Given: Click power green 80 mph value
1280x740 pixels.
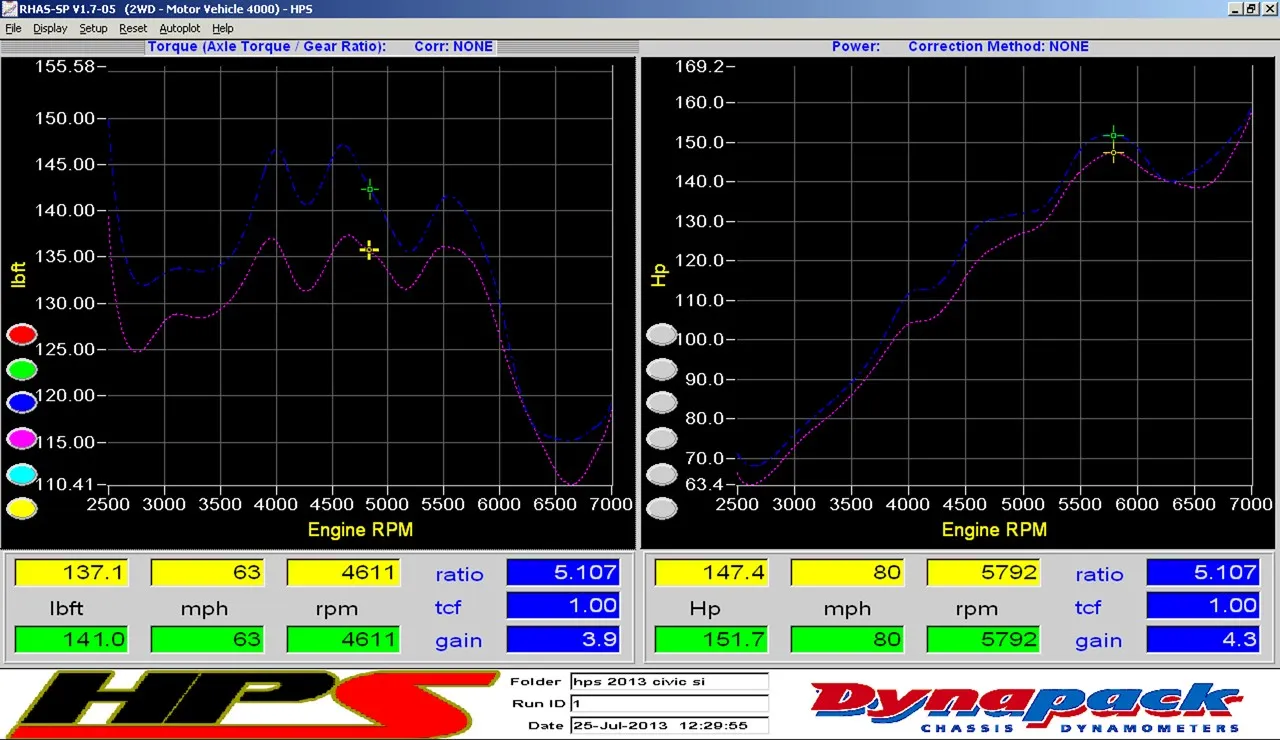Looking at the screenshot, I should [x=847, y=640].
